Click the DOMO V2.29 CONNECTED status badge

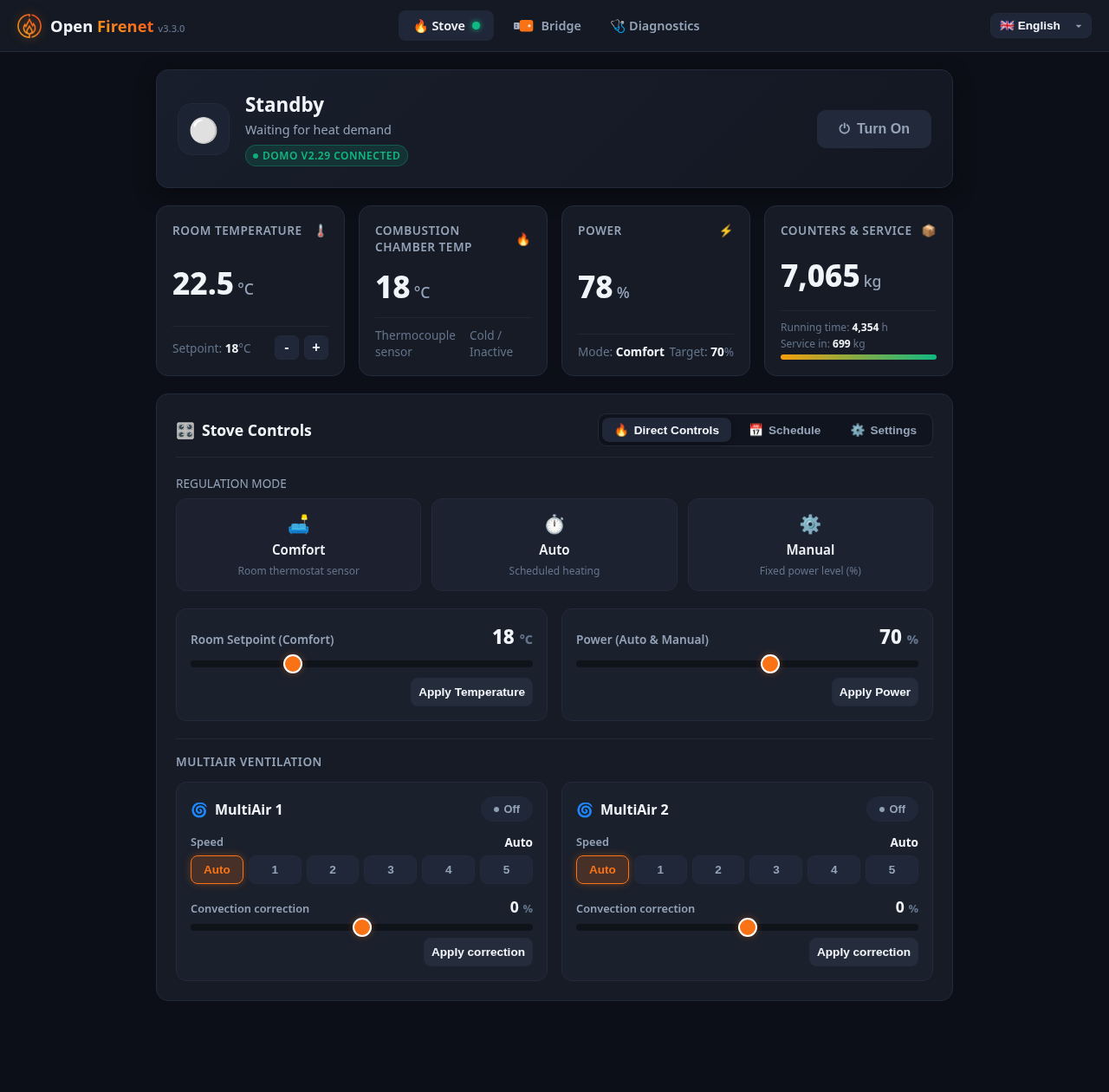(327, 156)
